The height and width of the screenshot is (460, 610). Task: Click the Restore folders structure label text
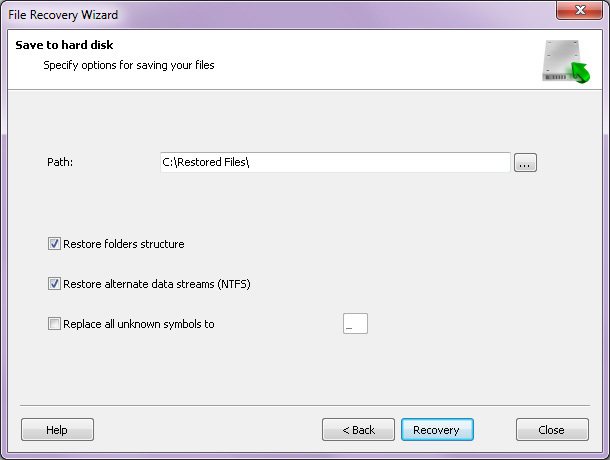coord(124,244)
